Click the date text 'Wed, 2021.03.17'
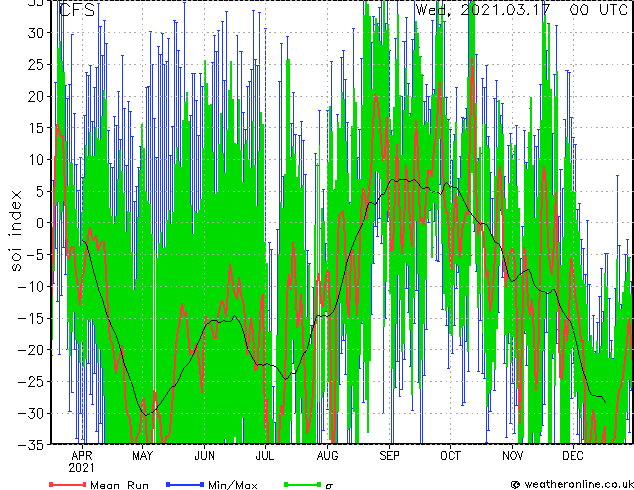The width and height of the screenshot is (634, 490). pos(483,9)
